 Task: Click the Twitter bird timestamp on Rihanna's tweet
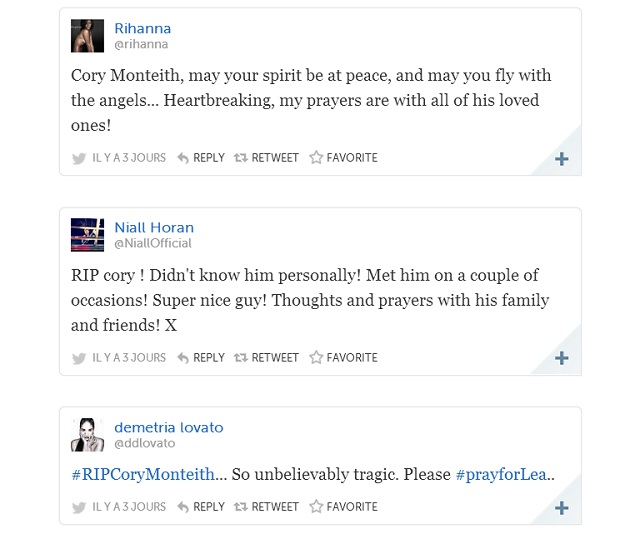pyautogui.click(x=119, y=158)
